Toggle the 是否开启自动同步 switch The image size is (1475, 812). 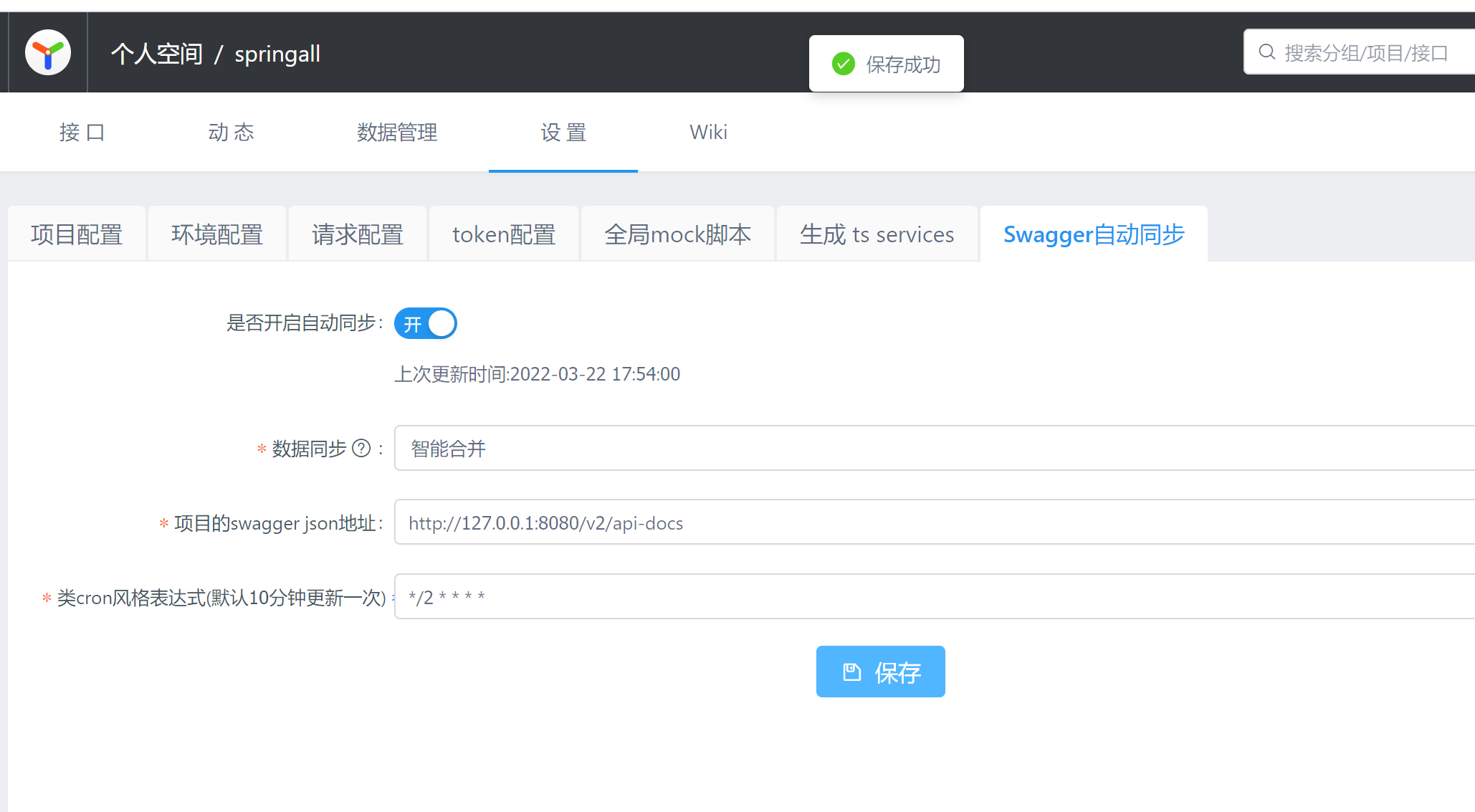(425, 324)
